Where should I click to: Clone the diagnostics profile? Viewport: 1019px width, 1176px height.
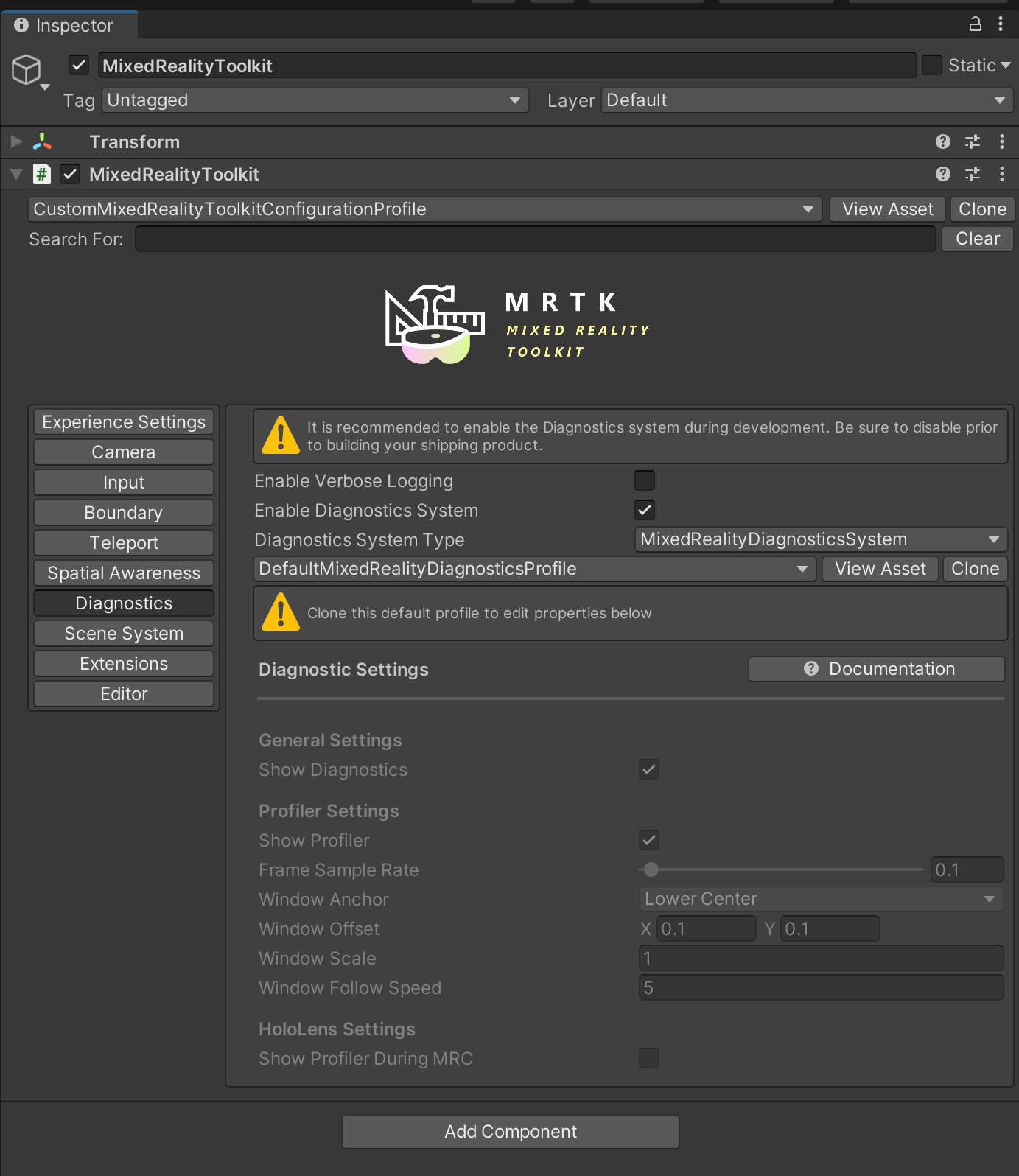pyautogui.click(x=975, y=569)
